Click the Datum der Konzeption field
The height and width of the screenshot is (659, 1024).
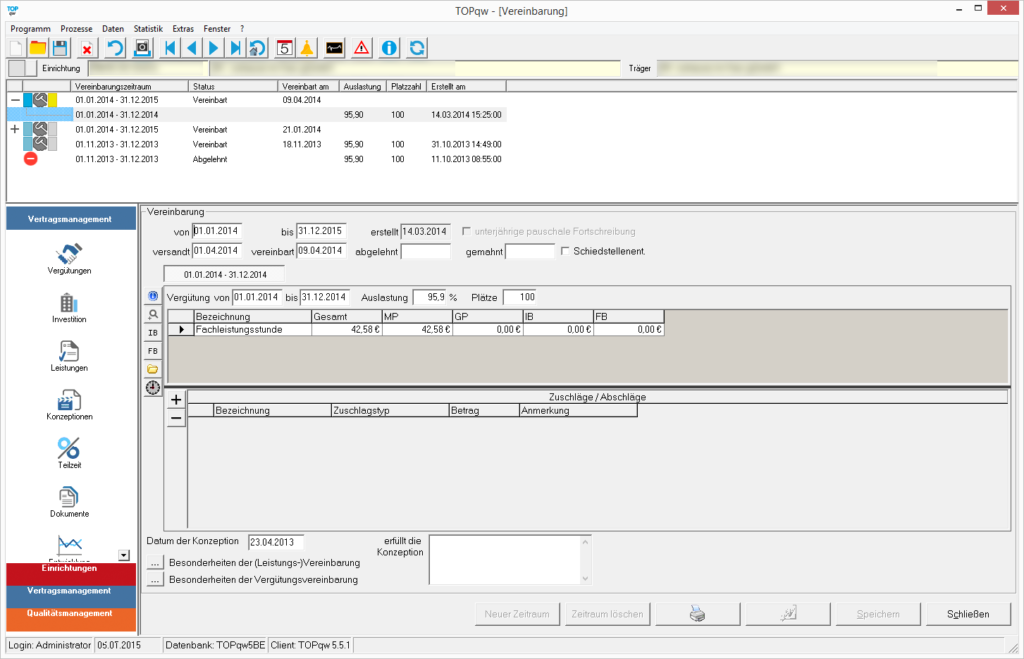276,542
